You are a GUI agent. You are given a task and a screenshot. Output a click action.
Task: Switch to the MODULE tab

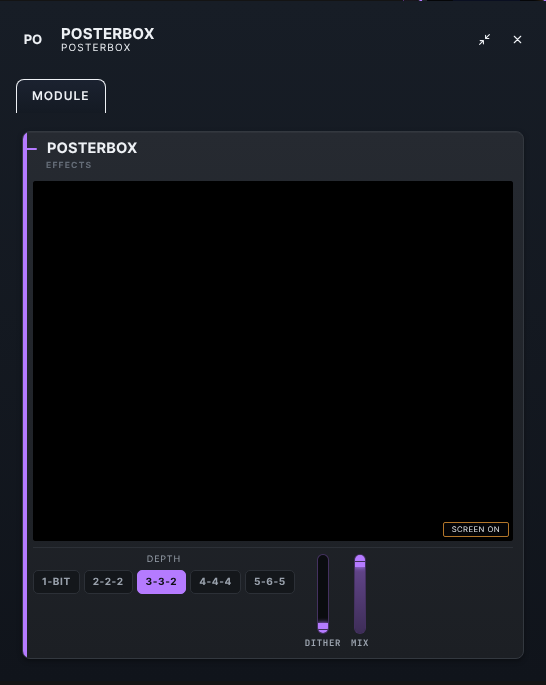pos(61,96)
